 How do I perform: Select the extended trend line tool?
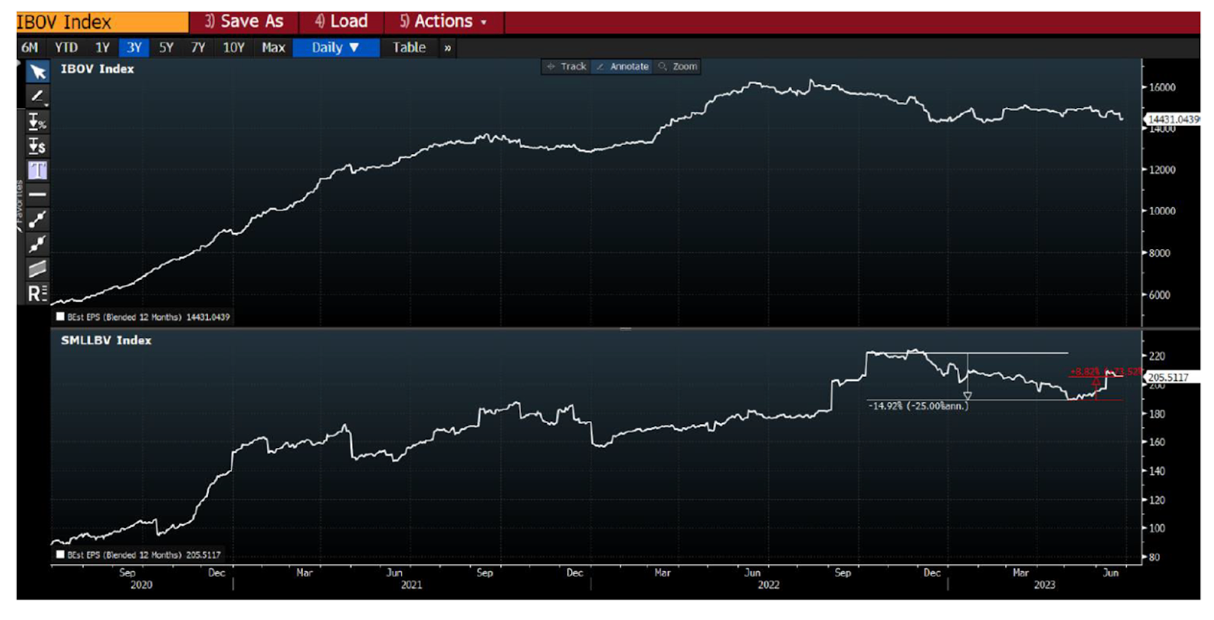37,243
